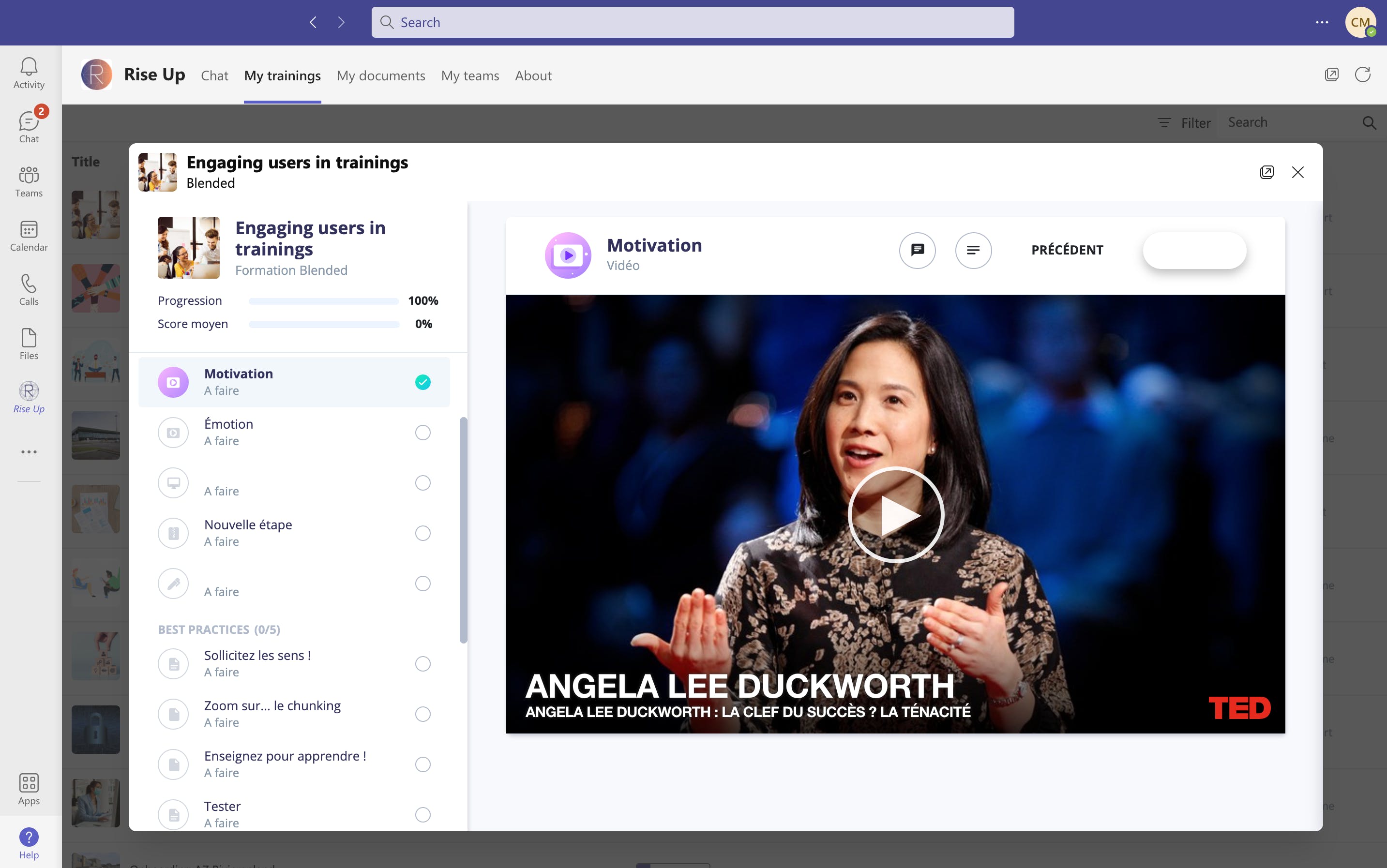This screenshot has width=1387, height=868.
Task: Pop out the training dialog to new window
Action: [x=1266, y=172]
